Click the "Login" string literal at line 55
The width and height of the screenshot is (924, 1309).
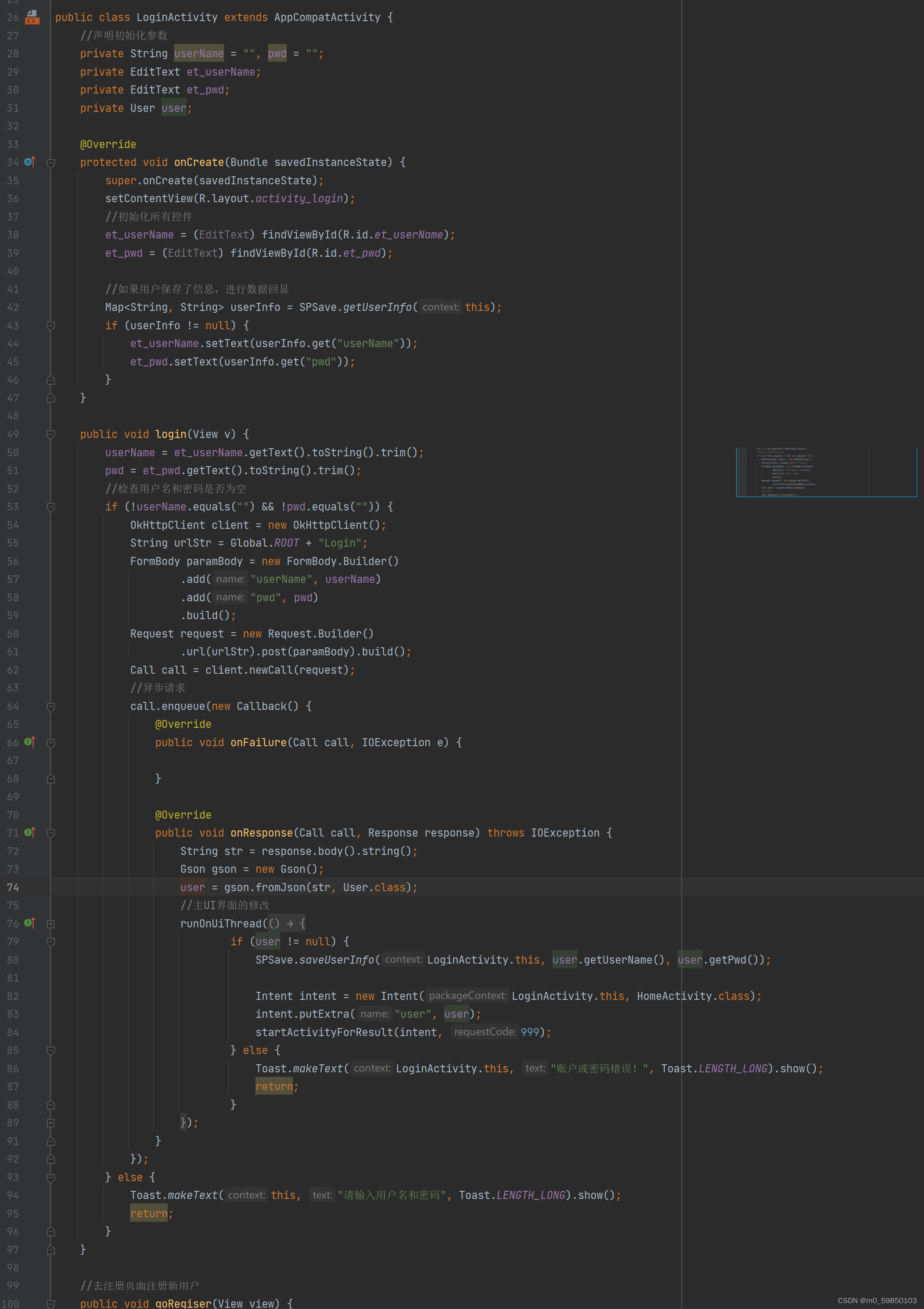click(x=340, y=543)
